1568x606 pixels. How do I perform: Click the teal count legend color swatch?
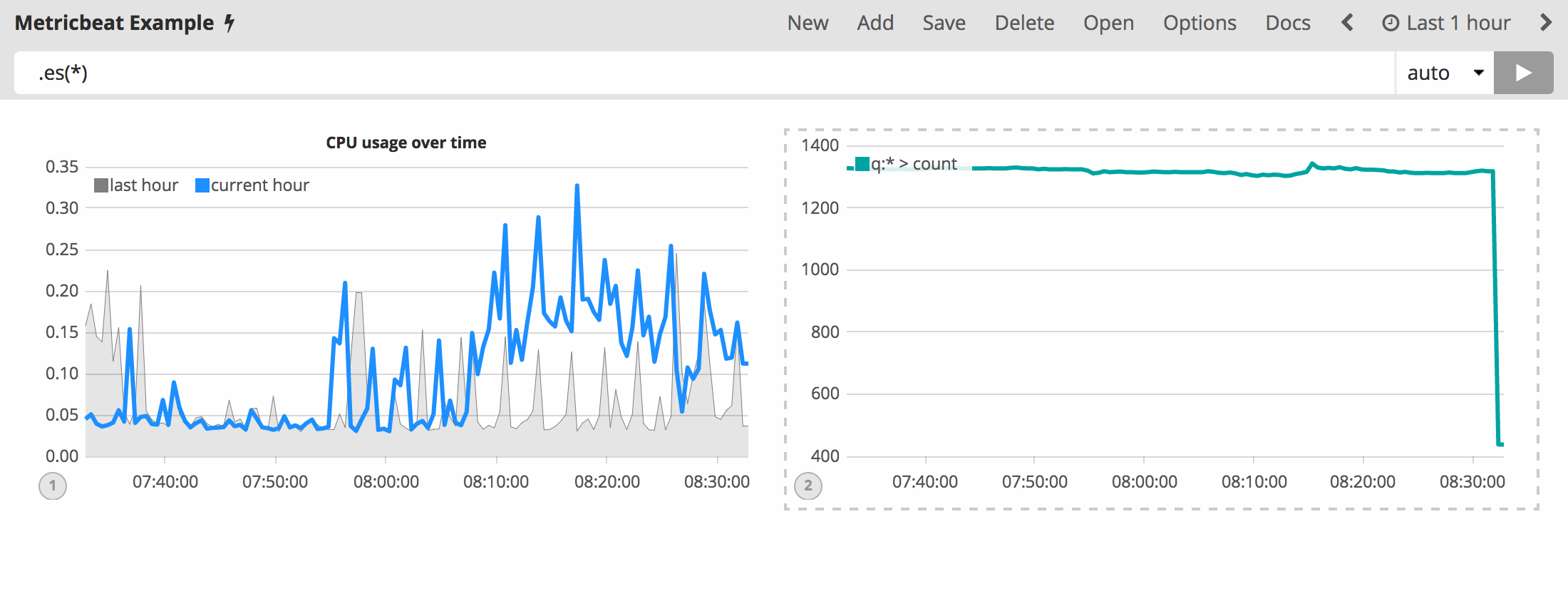(x=862, y=164)
